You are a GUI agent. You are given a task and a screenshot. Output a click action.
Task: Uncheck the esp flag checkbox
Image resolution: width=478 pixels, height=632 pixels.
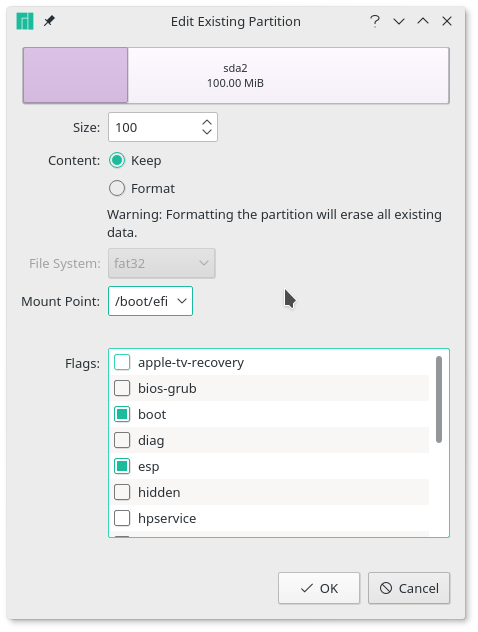pyautogui.click(x=122, y=466)
